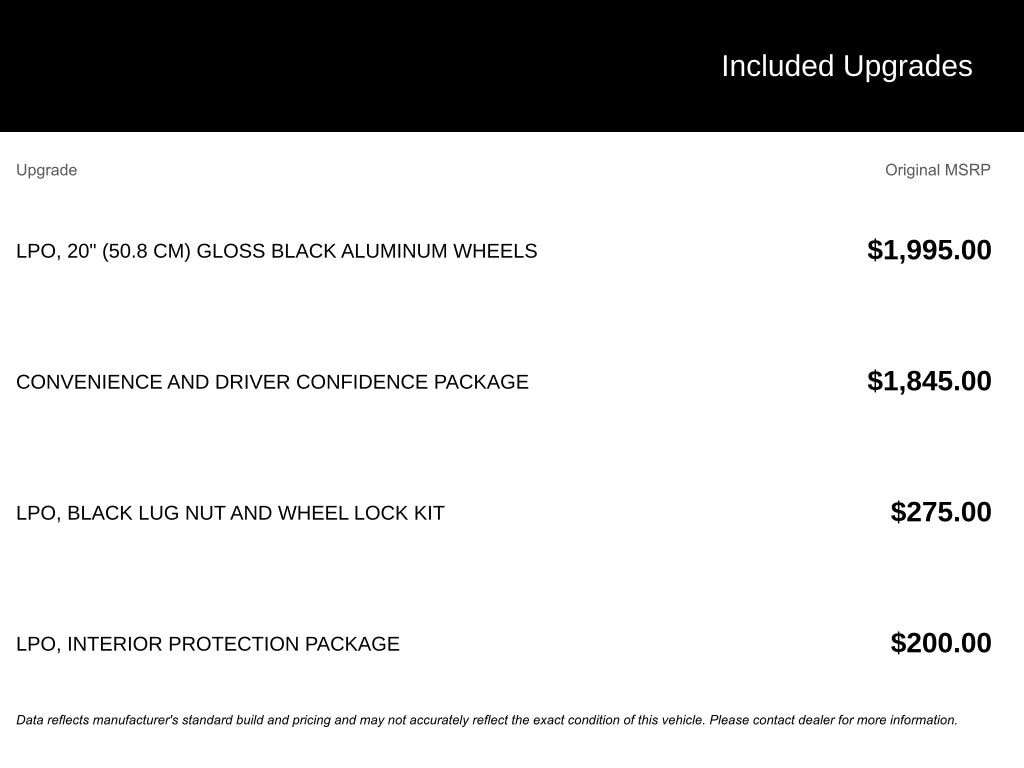Select the Convenience and Driver Confidence Package
The width and height of the screenshot is (1024, 768).
click(272, 382)
